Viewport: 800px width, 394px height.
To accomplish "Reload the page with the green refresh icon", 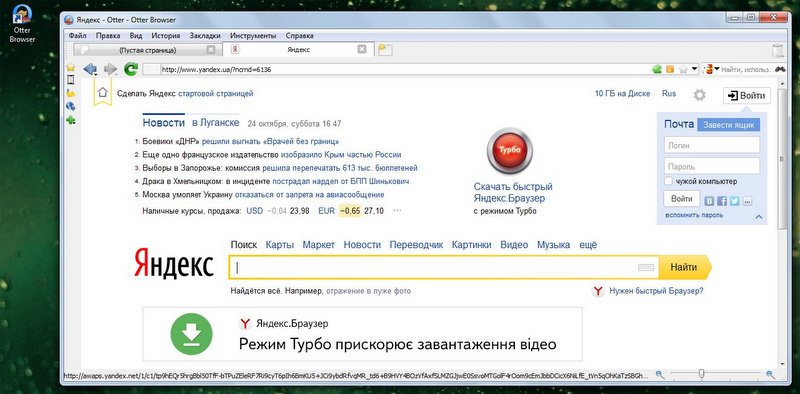I will click(131, 69).
